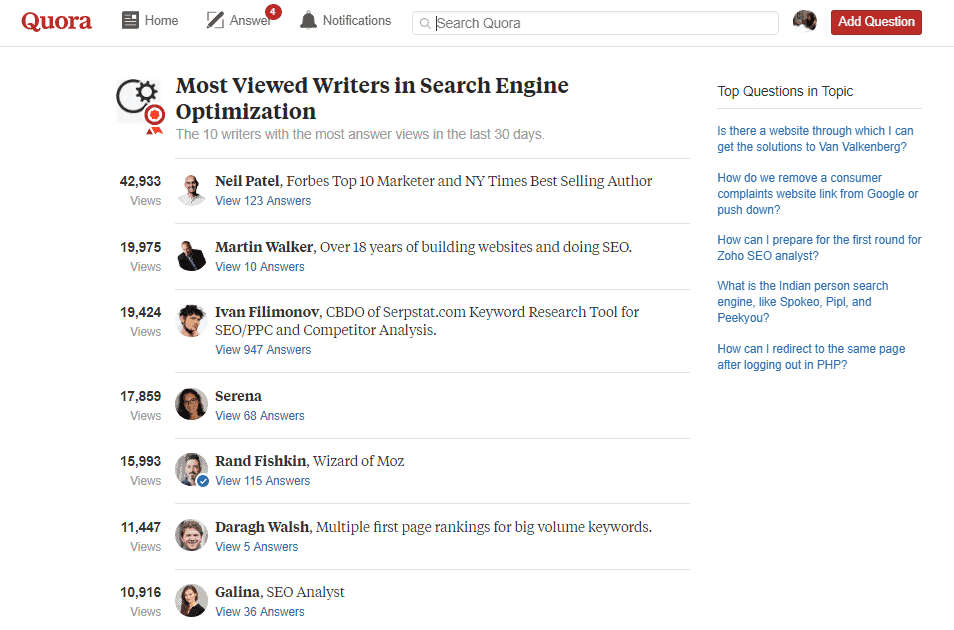The height and width of the screenshot is (630, 954).
Task: Open Neil Patel's name link
Action: pos(247,181)
